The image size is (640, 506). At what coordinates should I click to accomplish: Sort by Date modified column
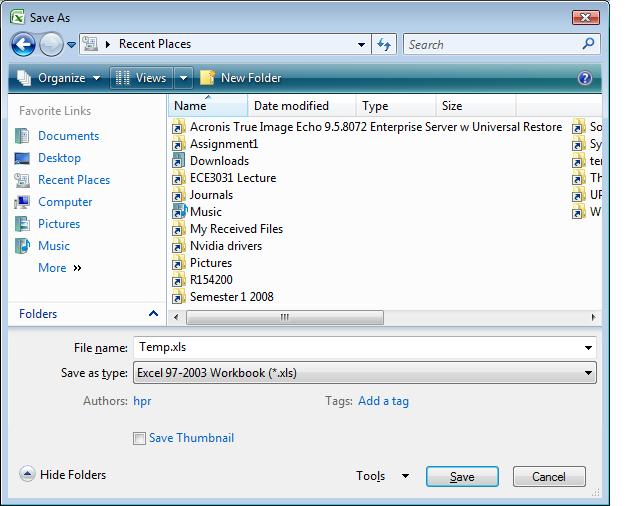(x=302, y=106)
